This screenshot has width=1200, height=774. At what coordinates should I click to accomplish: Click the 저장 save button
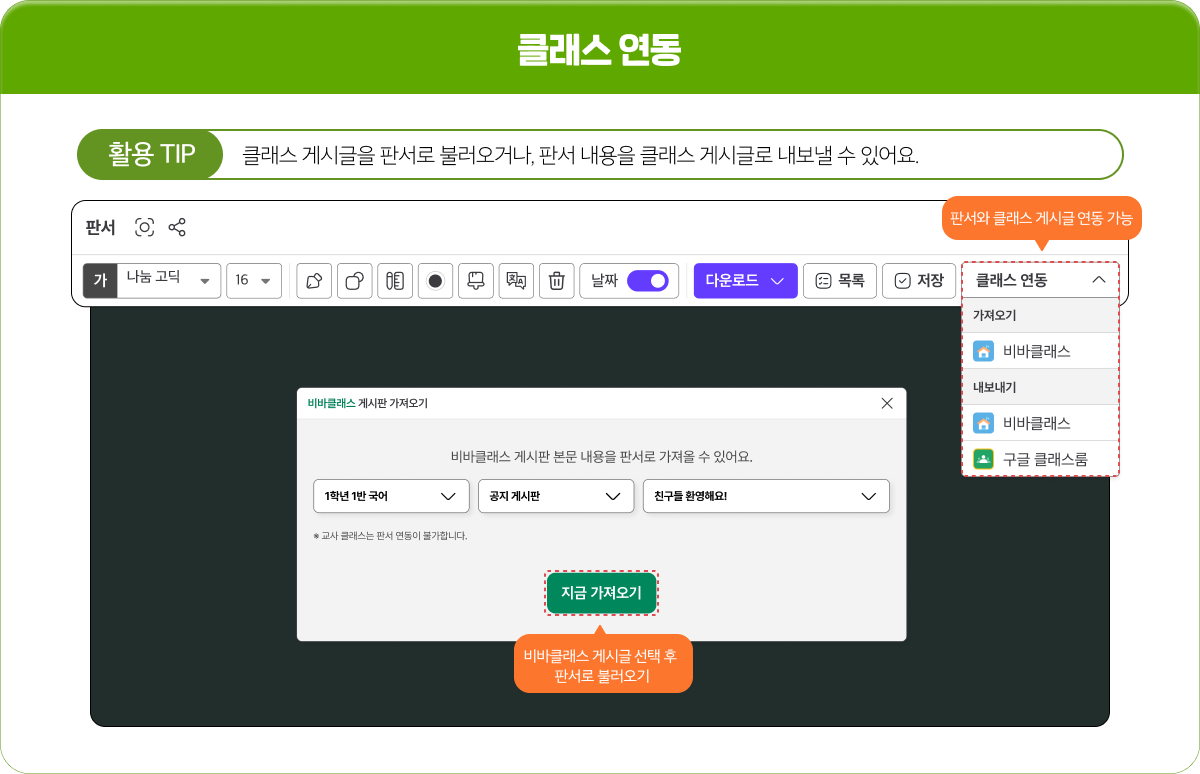point(919,281)
